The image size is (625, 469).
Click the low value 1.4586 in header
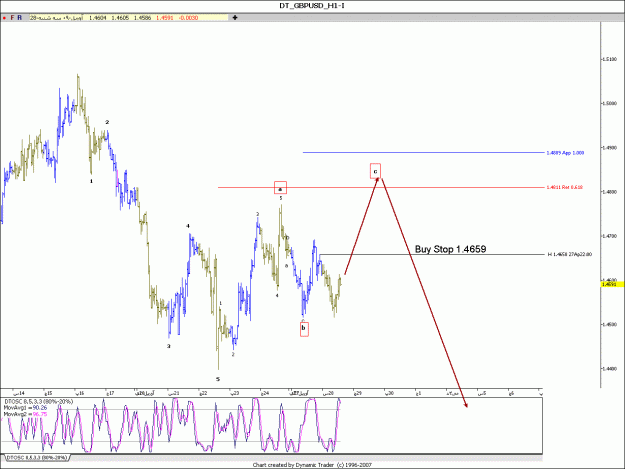(142, 18)
